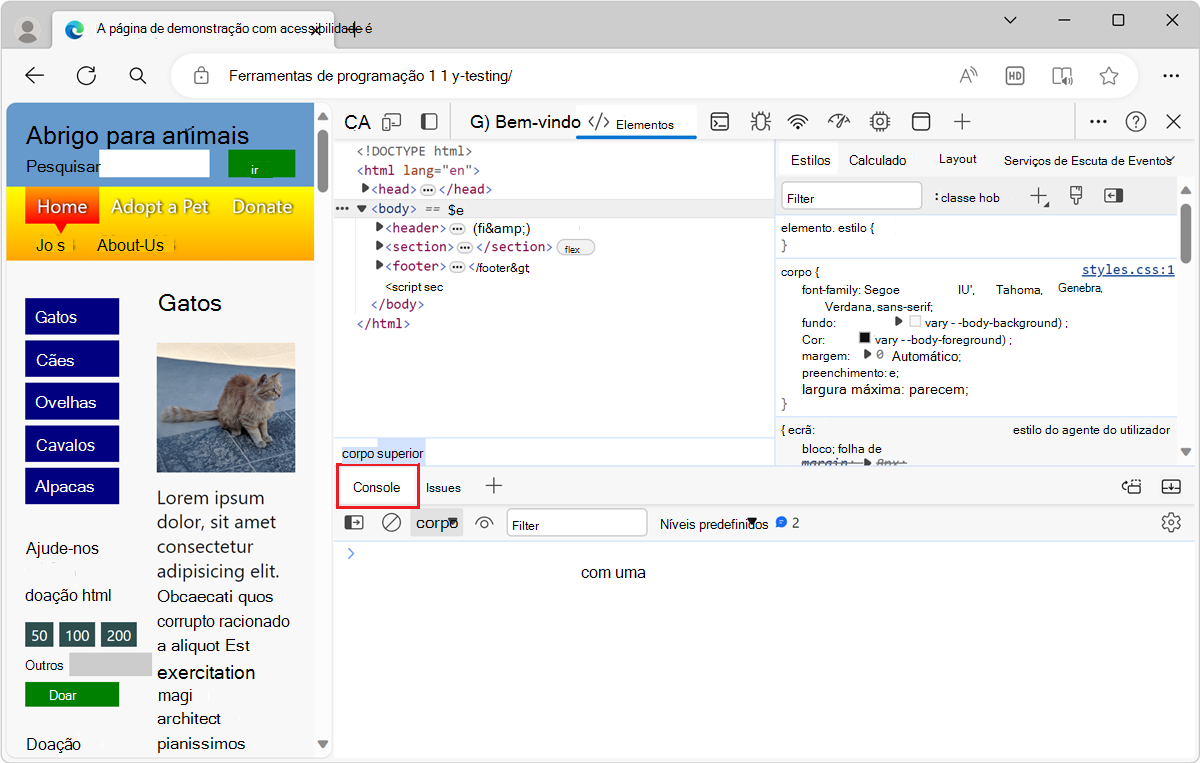
Task: Click the Adopt a Pet nav link
Action: tap(160, 207)
